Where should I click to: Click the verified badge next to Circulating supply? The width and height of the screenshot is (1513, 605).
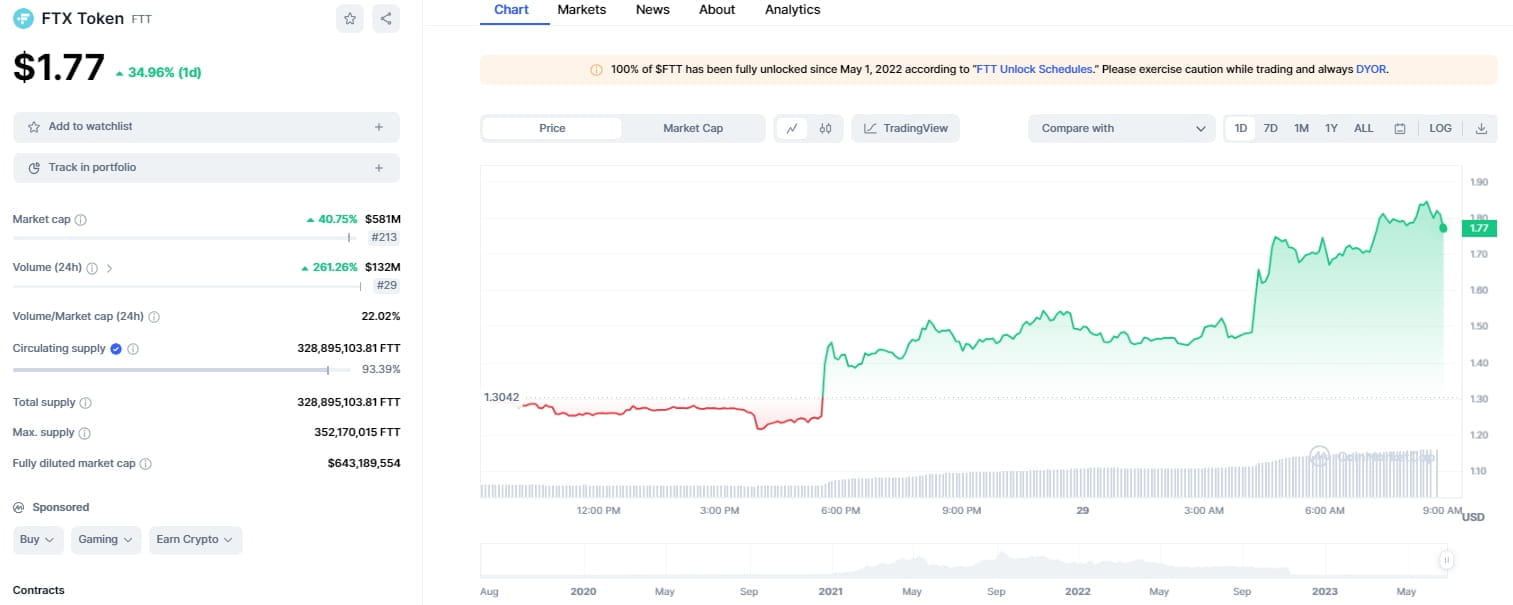pos(114,348)
